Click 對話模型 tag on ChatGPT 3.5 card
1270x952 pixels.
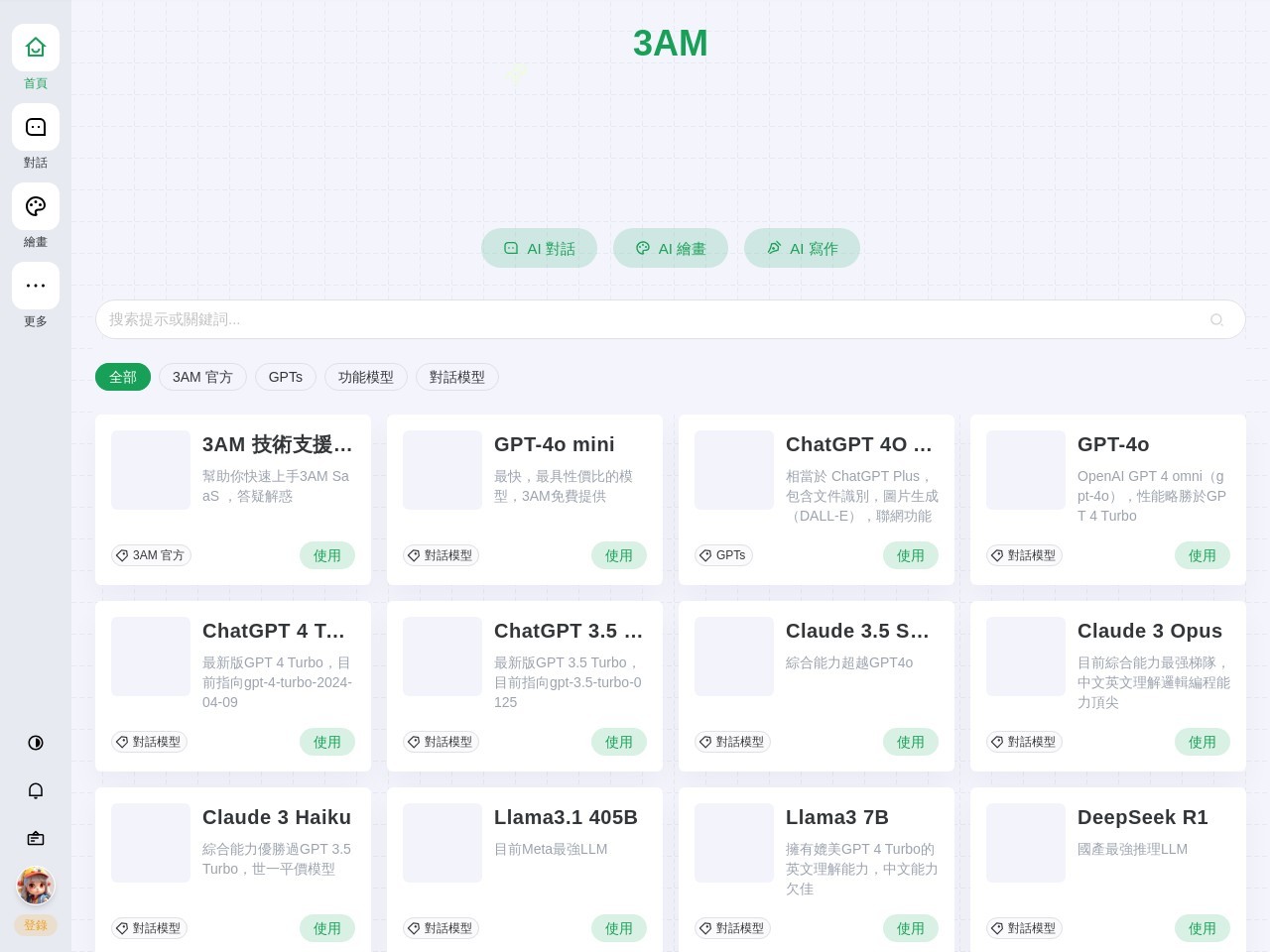(x=441, y=742)
